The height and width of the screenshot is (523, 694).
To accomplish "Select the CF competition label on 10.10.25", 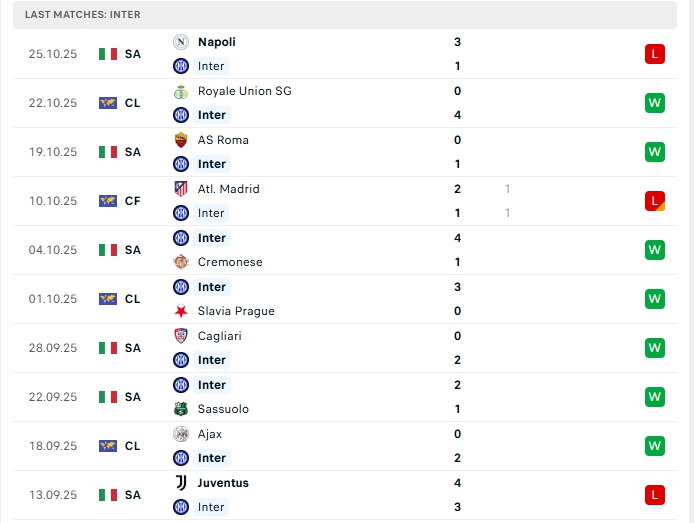I will point(133,201).
